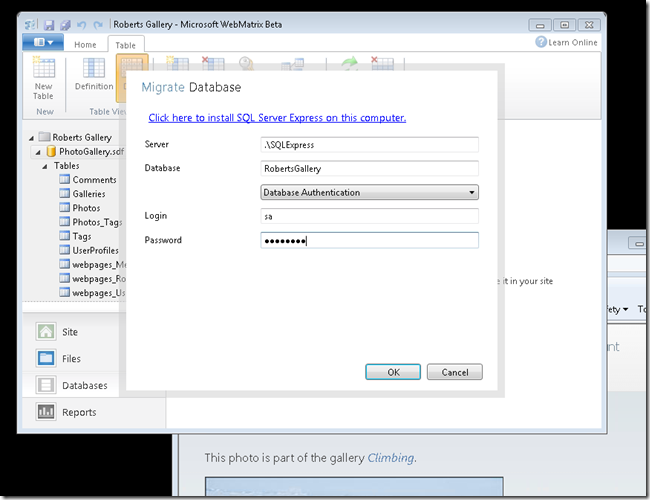Click the primary key icon in ribbon

click(x=246, y=63)
